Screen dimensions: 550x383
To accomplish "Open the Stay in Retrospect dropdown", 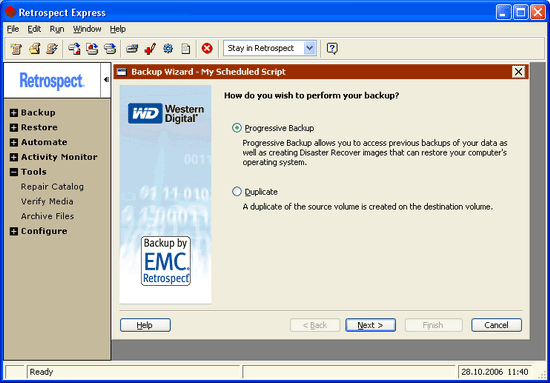I will click(x=310, y=48).
